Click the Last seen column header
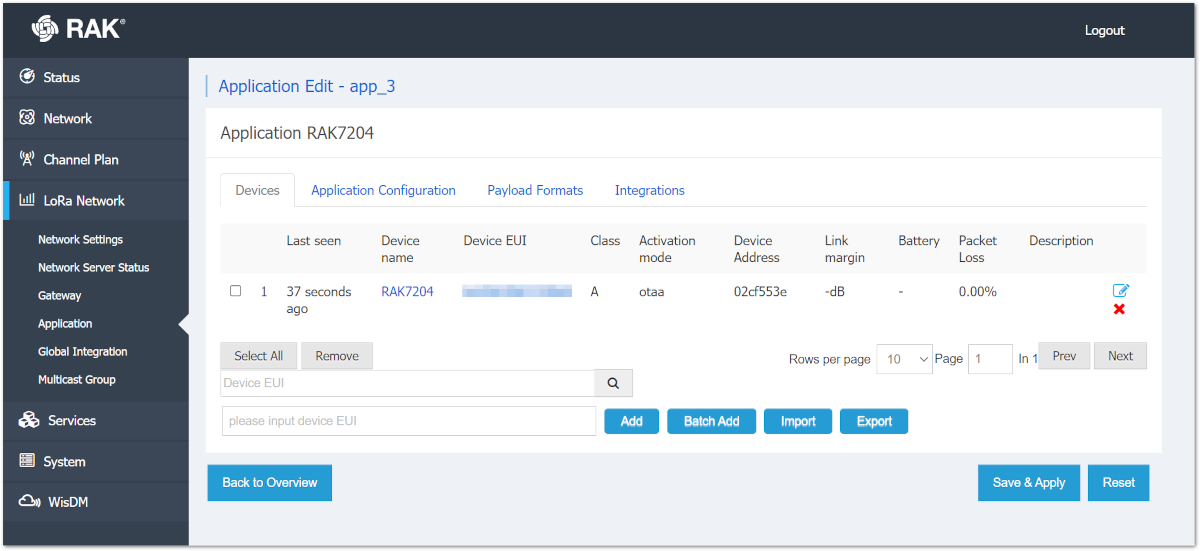The width and height of the screenshot is (1200, 551). (x=313, y=241)
